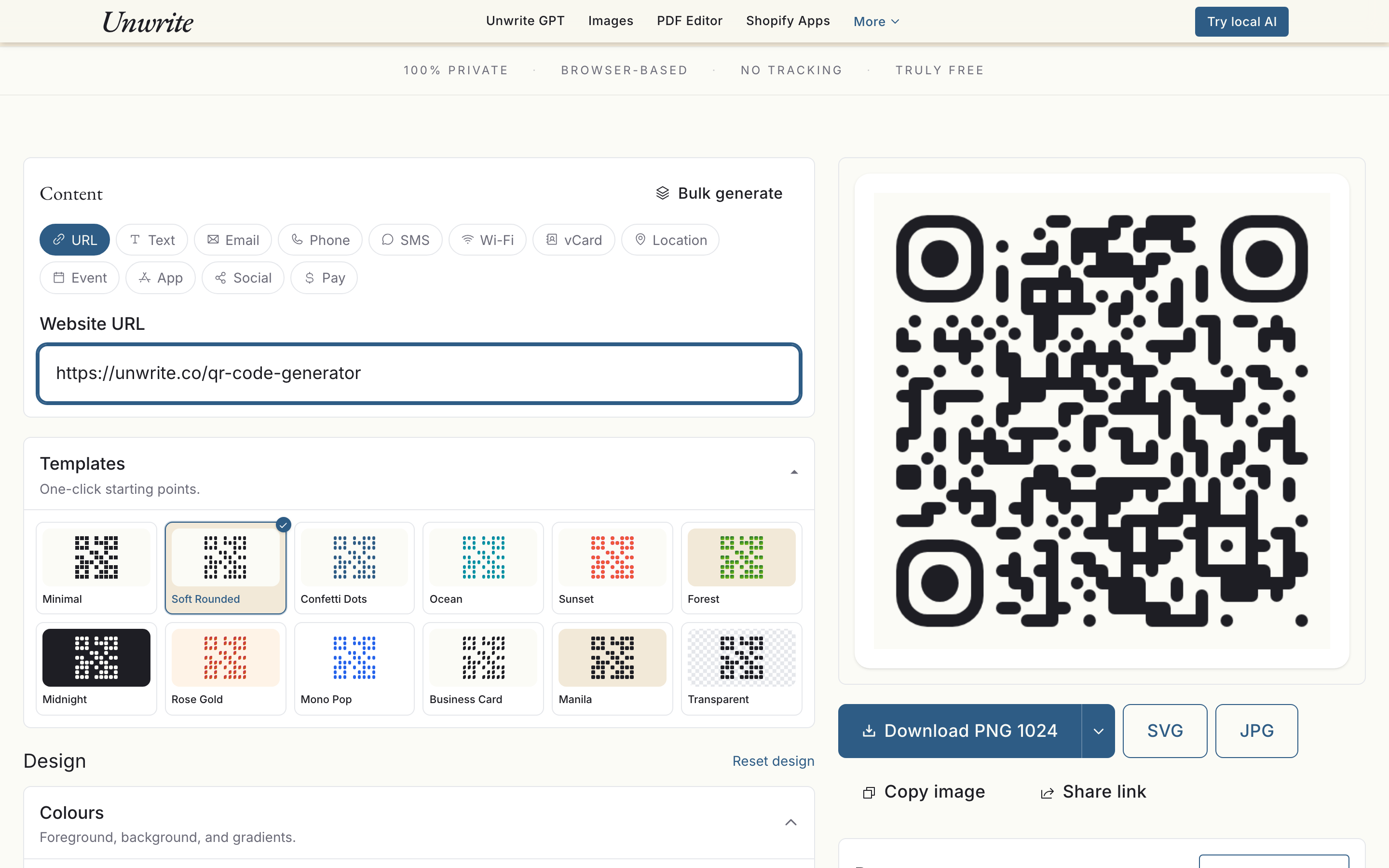Screen dimensions: 1389x868
Task: Collapse the Colours section
Action: [x=791, y=822]
